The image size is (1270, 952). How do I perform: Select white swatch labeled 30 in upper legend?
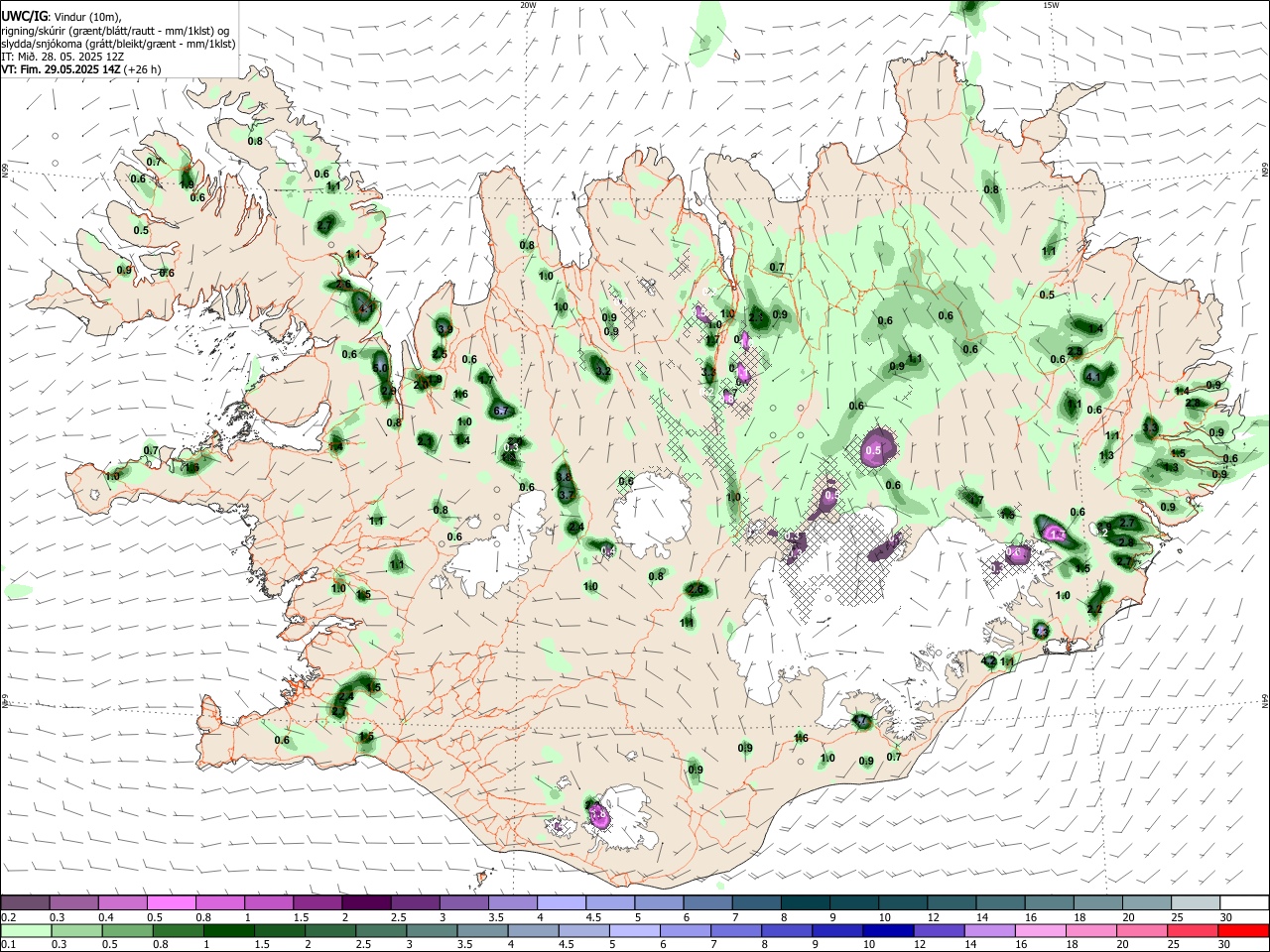(1243, 902)
